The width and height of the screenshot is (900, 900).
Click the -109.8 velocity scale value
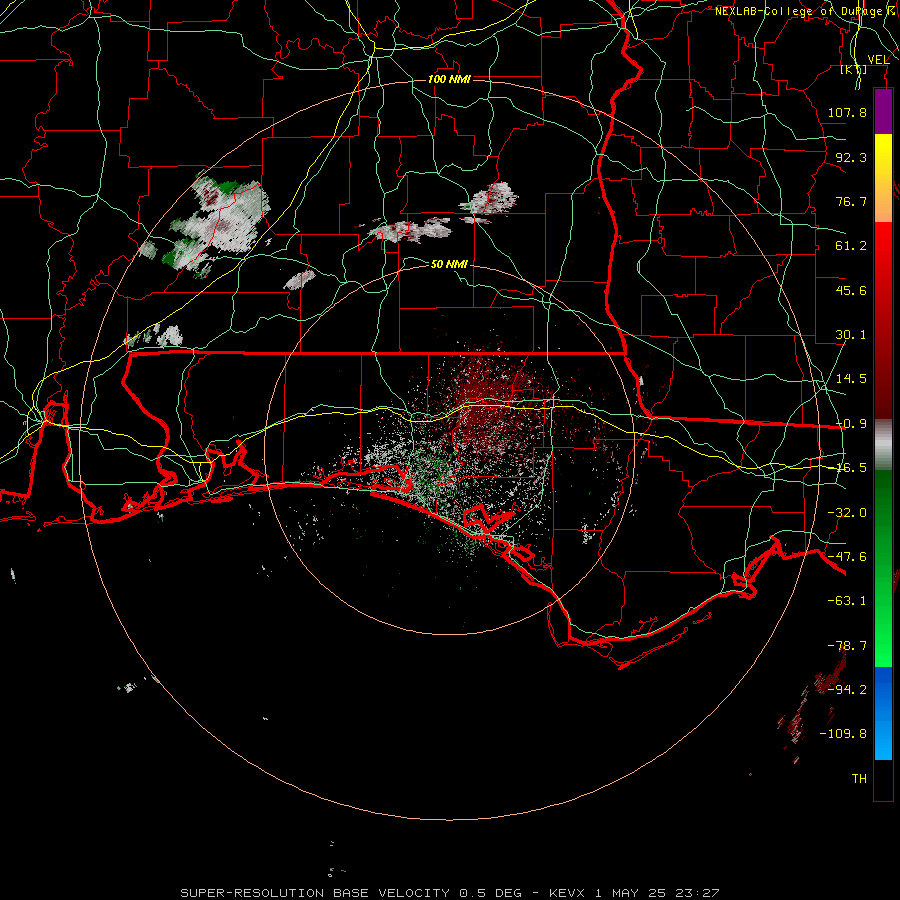coord(843,734)
